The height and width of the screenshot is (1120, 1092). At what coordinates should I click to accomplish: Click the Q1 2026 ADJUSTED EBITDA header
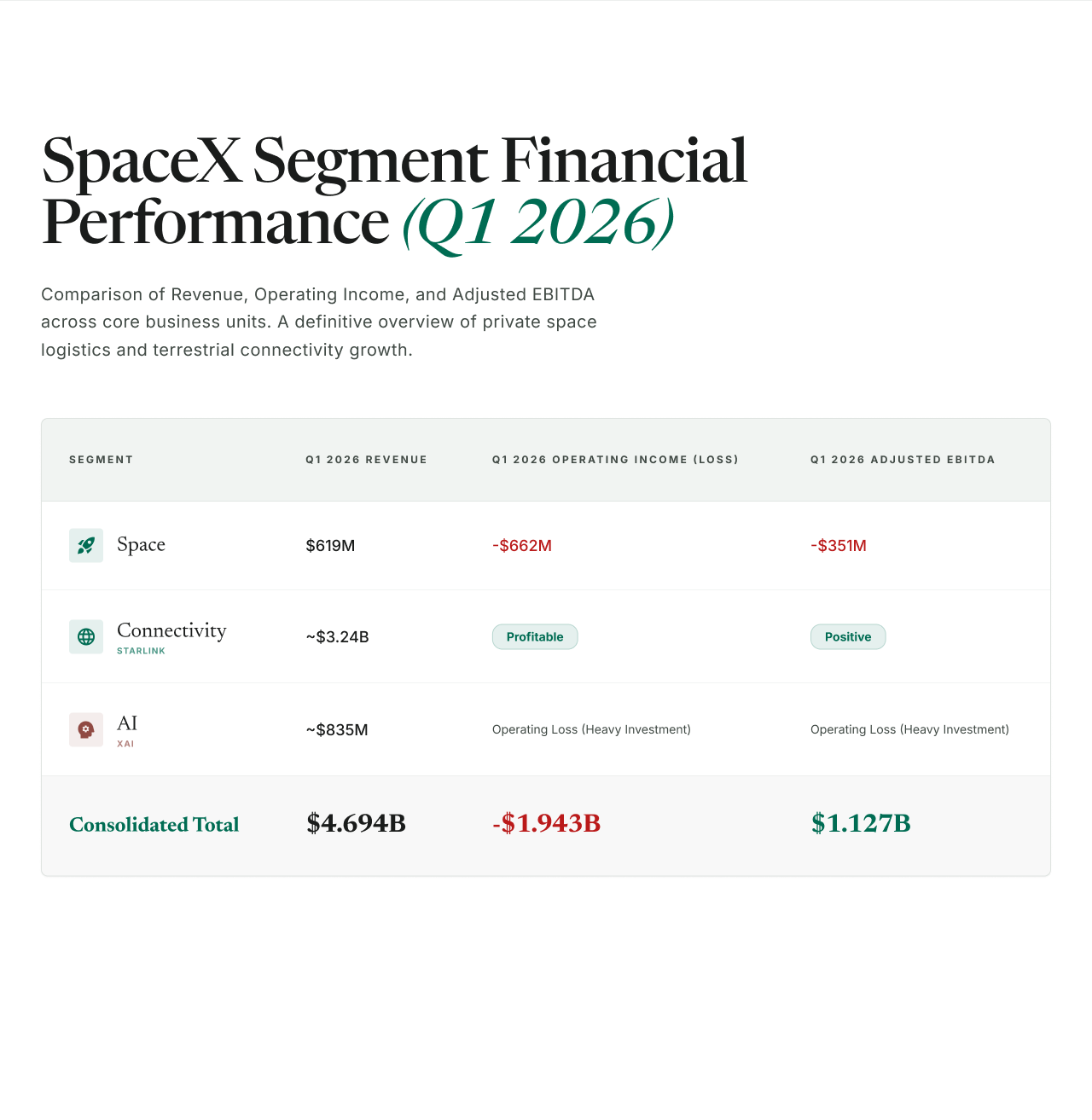click(903, 460)
